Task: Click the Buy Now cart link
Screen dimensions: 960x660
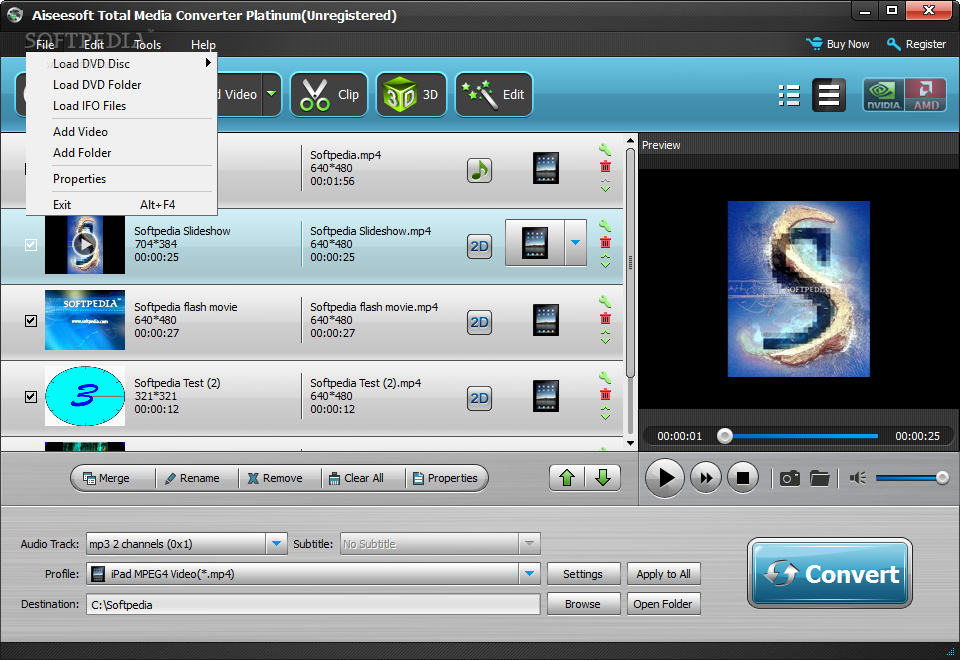Action: click(838, 44)
